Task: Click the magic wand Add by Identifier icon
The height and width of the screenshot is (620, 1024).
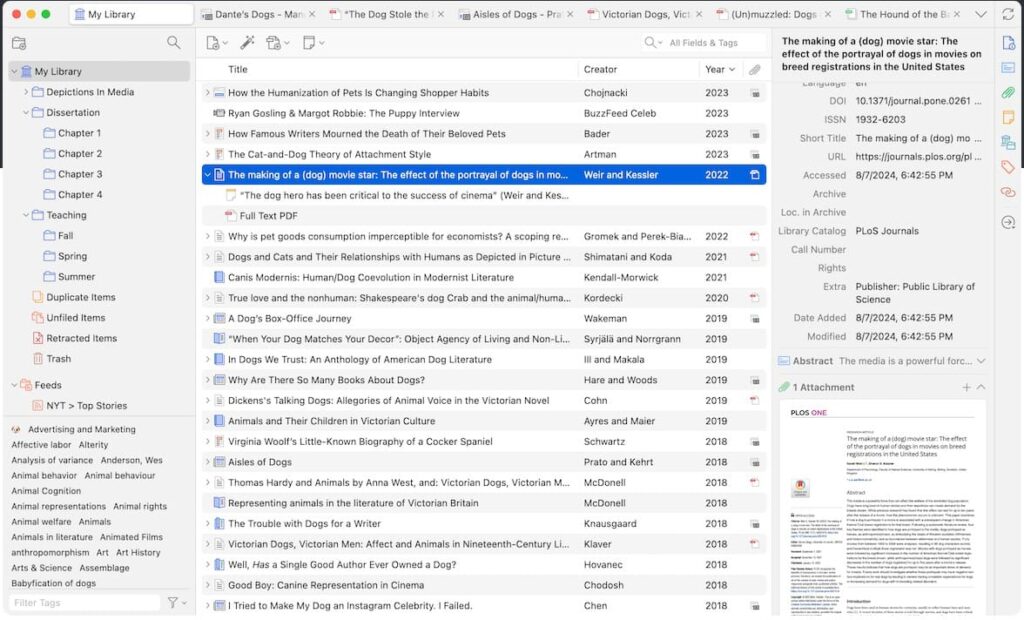Action: tap(247, 43)
